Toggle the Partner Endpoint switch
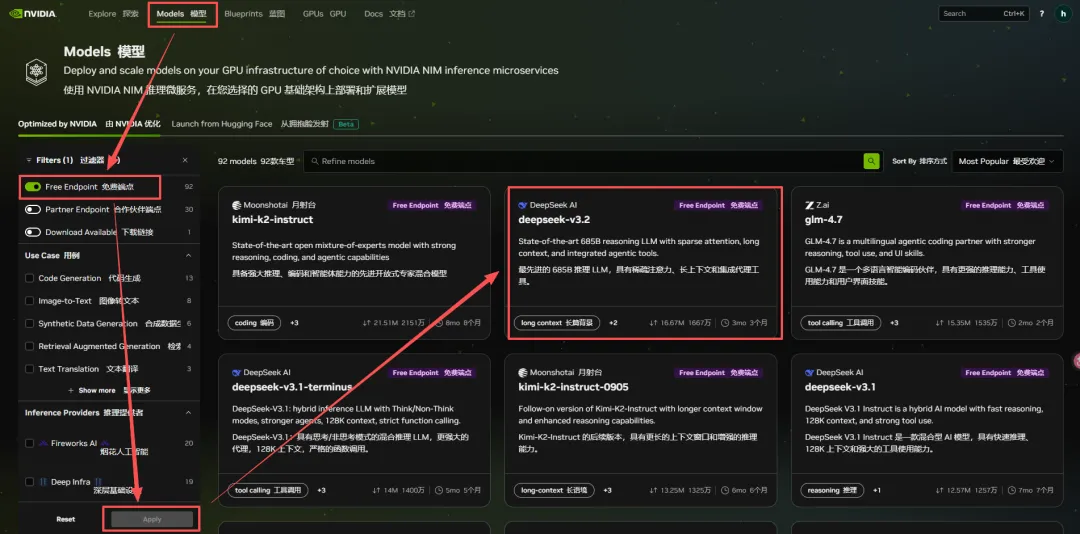 (x=32, y=209)
